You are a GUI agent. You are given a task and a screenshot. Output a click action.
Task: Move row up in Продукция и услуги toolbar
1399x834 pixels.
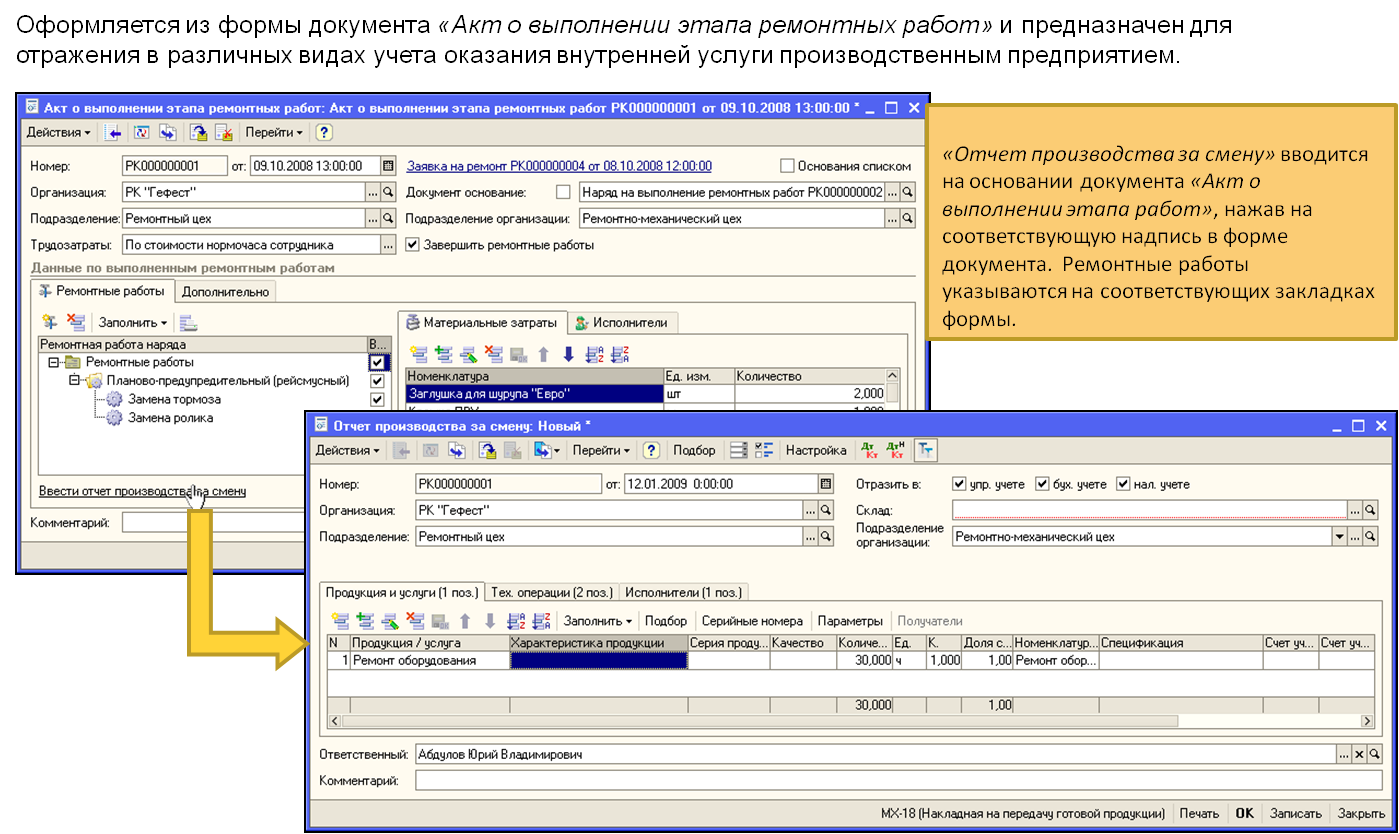(x=465, y=621)
